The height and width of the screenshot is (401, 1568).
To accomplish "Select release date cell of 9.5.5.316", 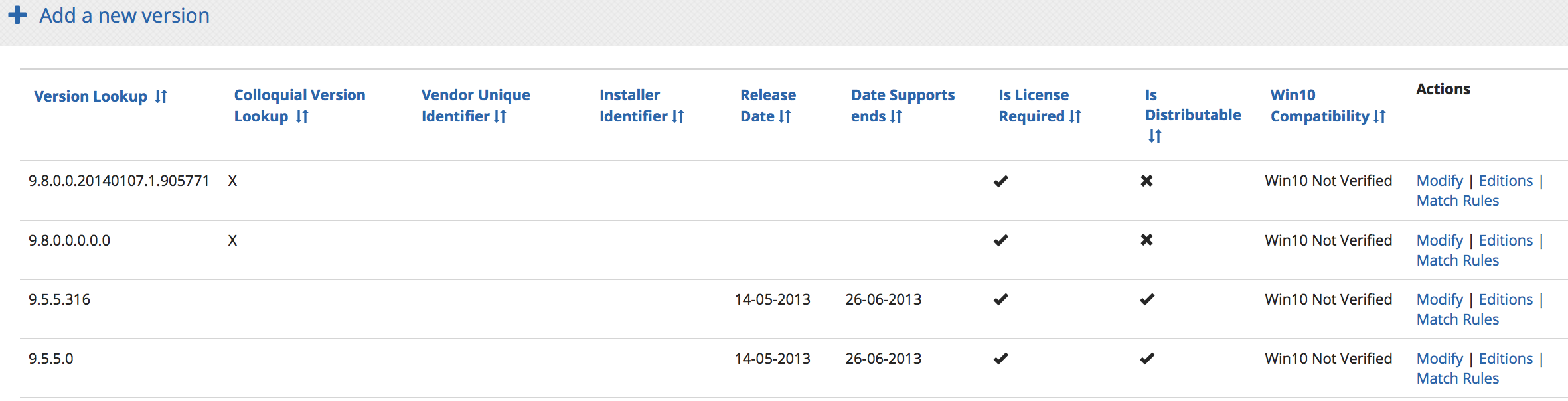I will point(772,299).
